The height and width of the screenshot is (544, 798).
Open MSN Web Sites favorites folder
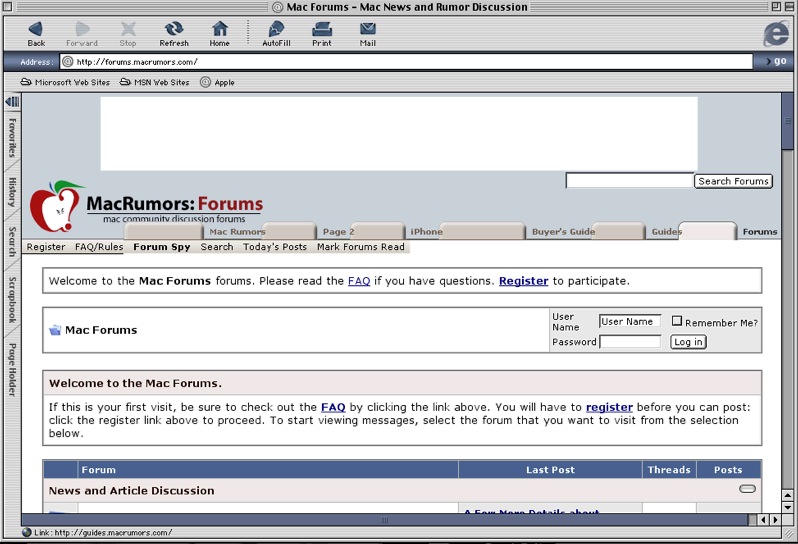154,82
